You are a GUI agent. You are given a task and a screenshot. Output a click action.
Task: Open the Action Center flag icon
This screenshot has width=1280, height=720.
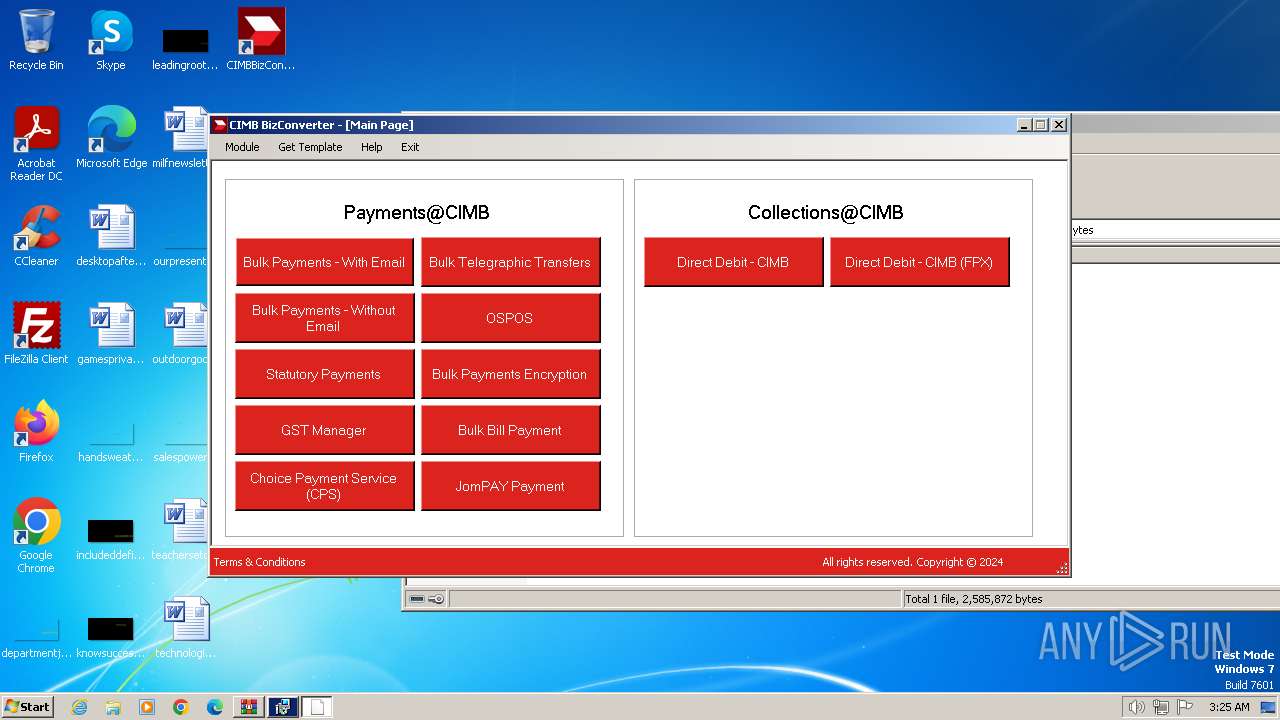click(1185, 707)
